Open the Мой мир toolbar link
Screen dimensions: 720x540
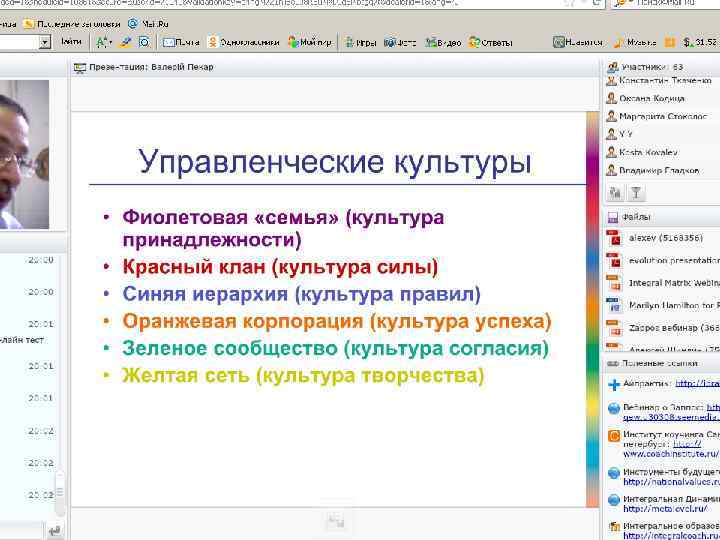tap(310, 43)
